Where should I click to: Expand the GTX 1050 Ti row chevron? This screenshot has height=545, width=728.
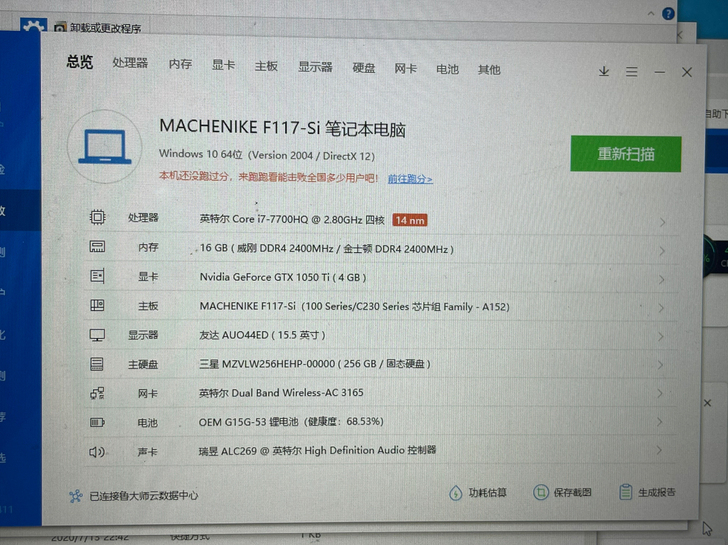click(662, 279)
